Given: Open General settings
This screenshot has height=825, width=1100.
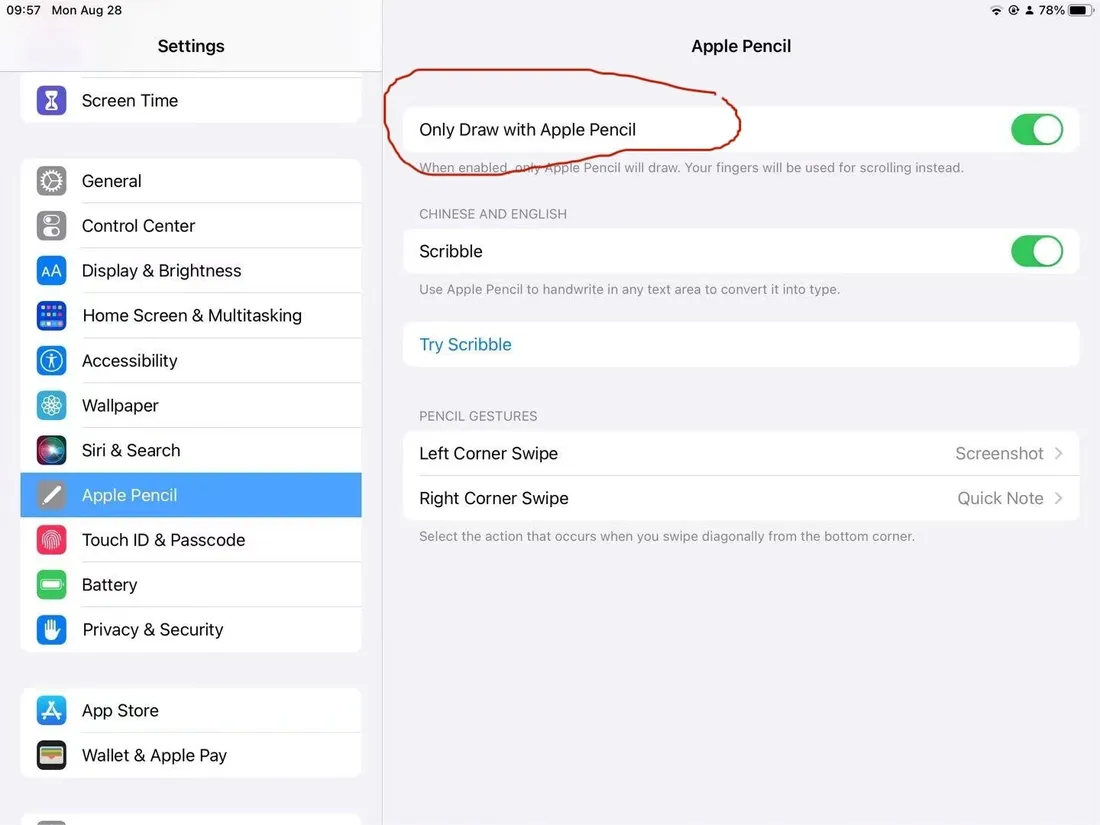Looking at the screenshot, I should (x=191, y=181).
